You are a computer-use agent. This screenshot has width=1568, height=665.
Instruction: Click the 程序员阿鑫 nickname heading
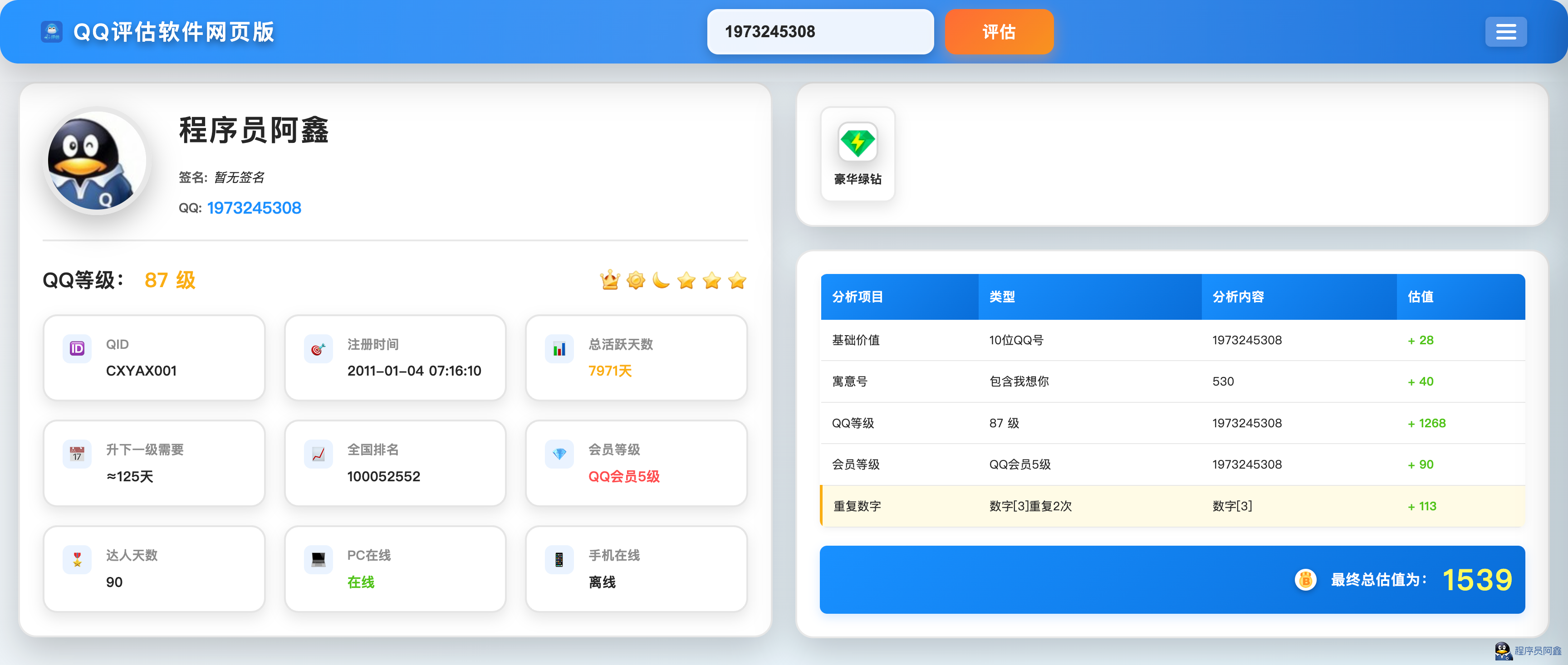(x=254, y=130)
